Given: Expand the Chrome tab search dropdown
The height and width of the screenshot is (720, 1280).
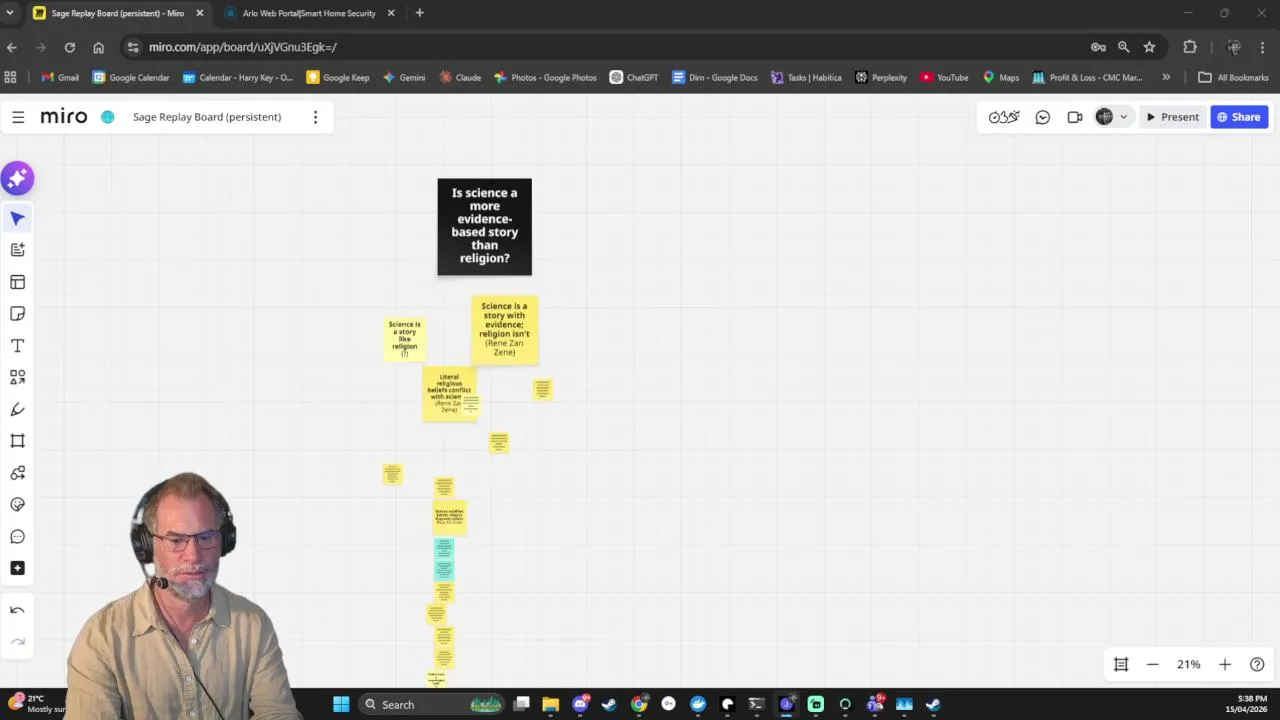Looking at the screenshot, I should coord(10,13).
